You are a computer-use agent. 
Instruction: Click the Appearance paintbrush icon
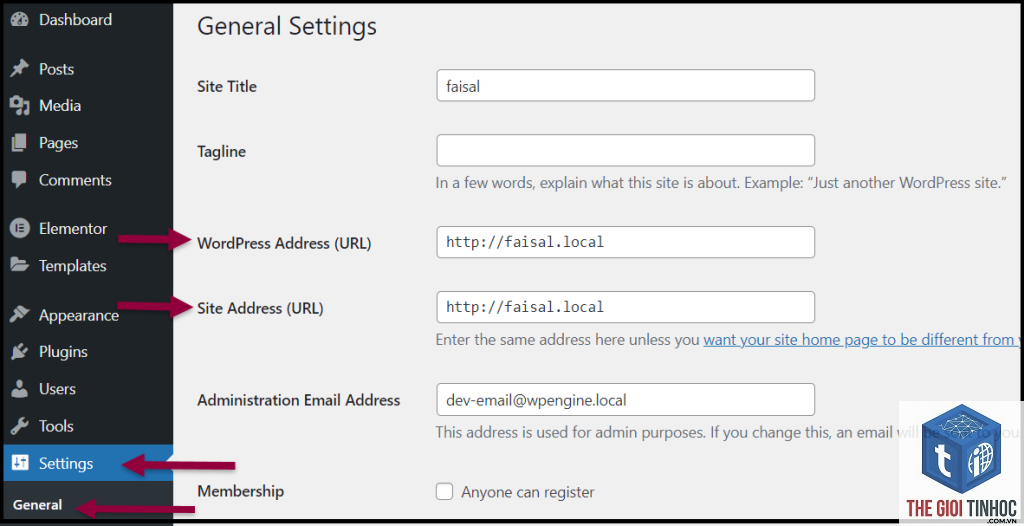coord(20,315)
